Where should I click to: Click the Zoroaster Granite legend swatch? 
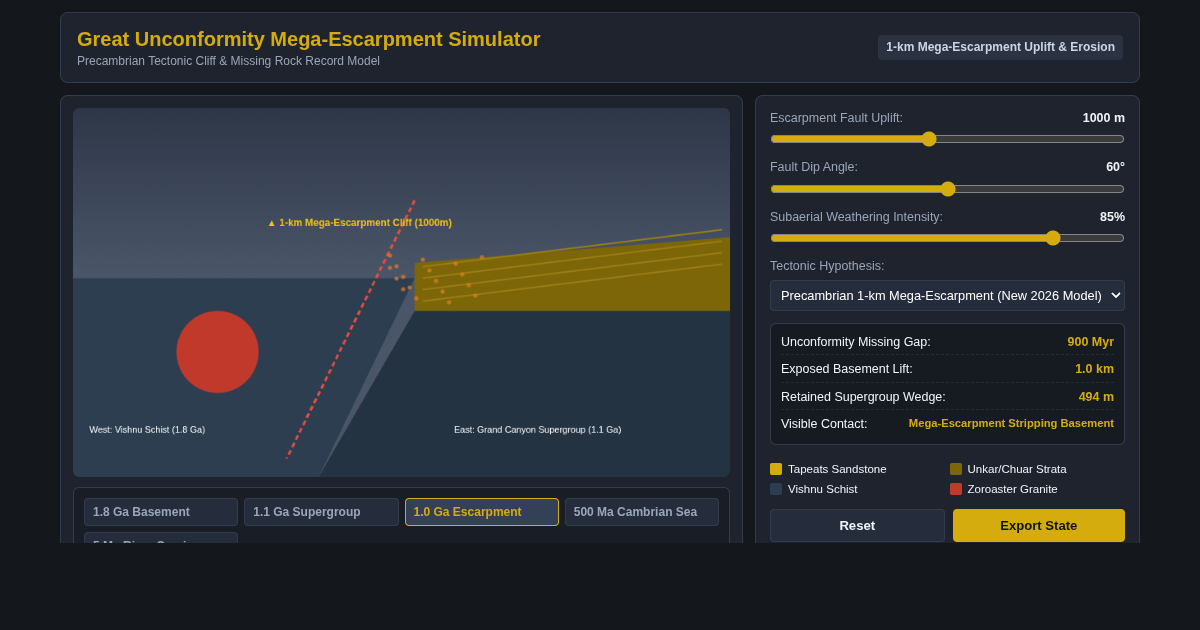(x=956, y=489)
